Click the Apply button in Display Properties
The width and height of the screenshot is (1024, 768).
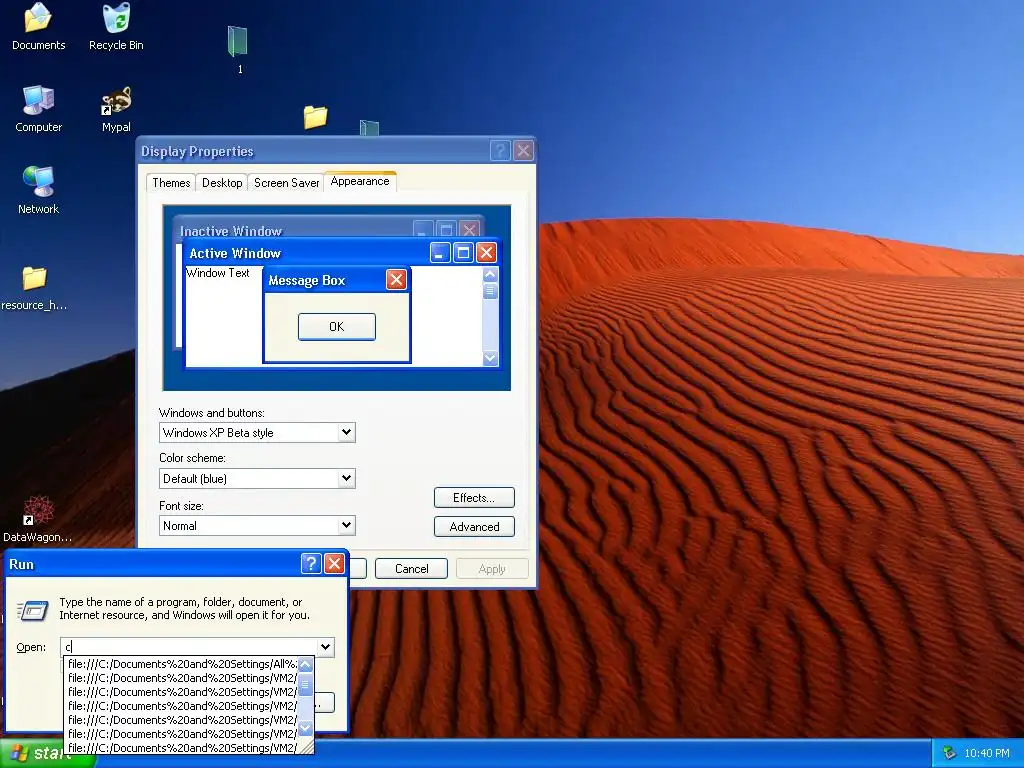[492, 568]
